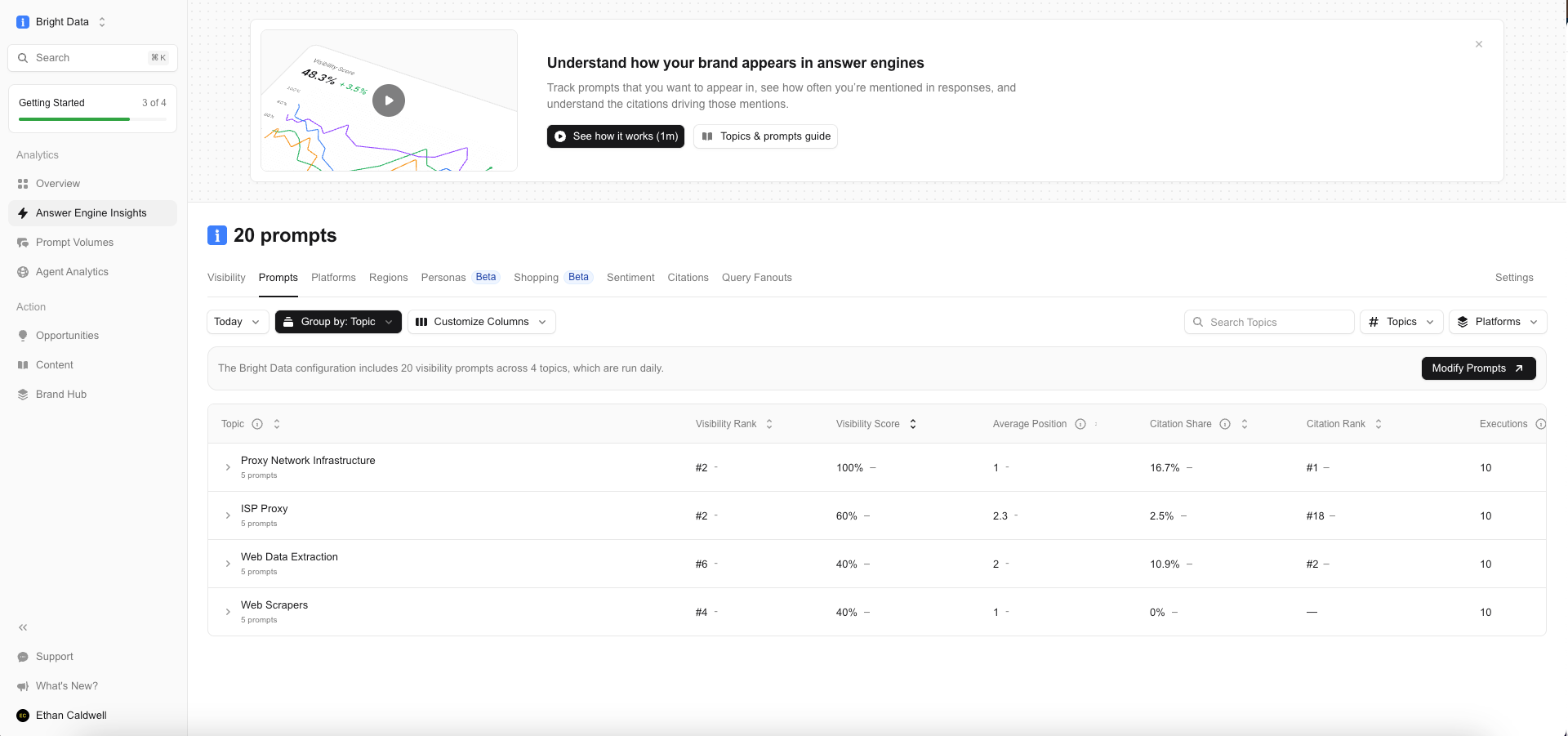
Task: Switch to the Sentiment tab
Action: point(630,278)
